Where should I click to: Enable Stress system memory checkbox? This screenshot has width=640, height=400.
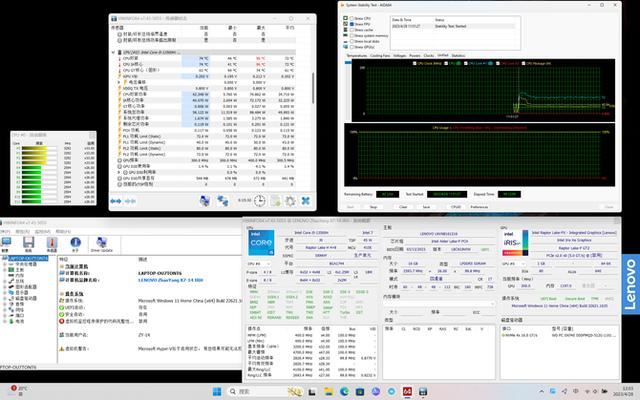point(349,36)
